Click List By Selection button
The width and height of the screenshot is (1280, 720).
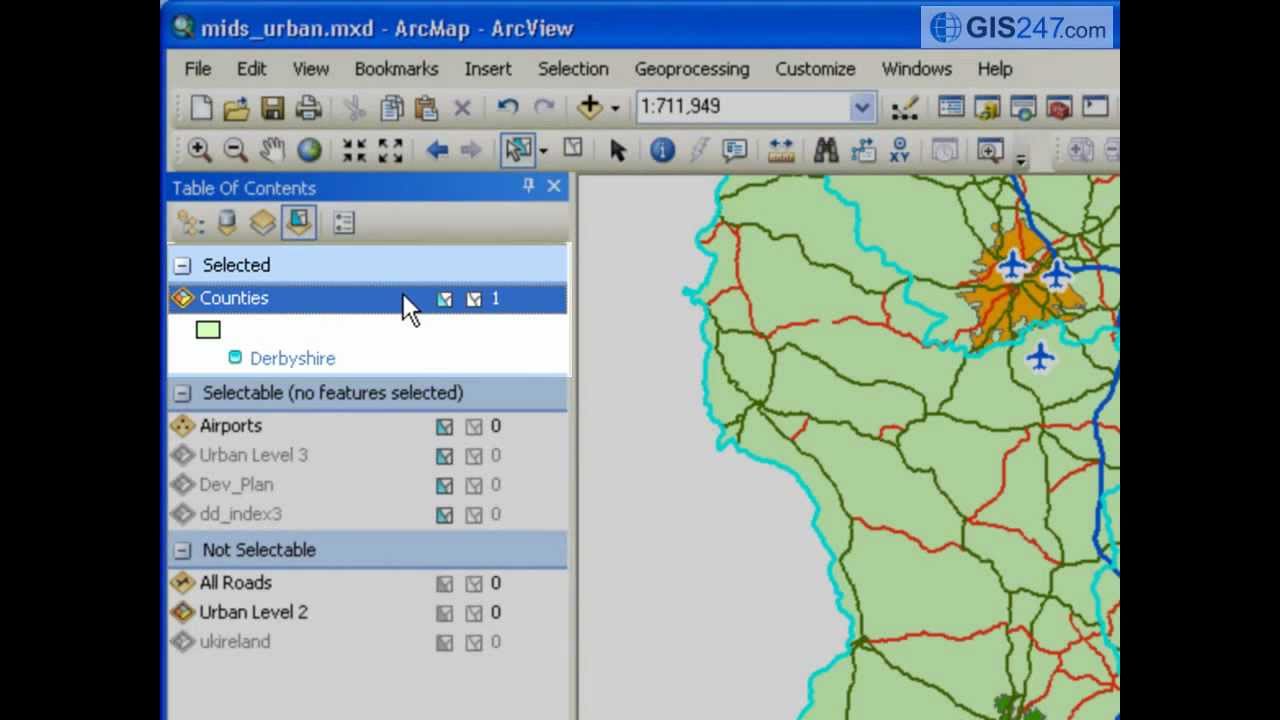point(299,222)
